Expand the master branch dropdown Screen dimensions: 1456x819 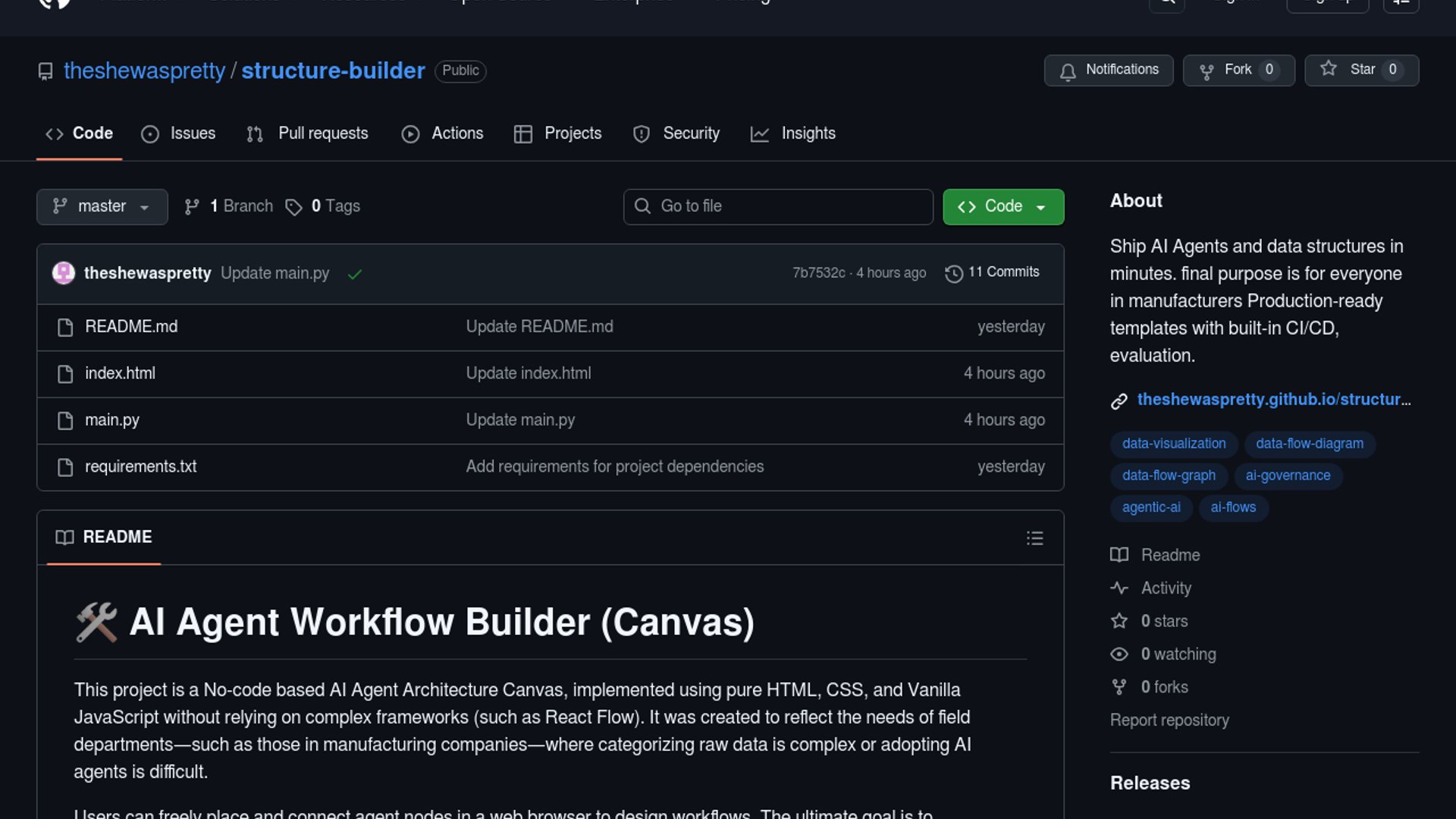[x=102, y=206]
